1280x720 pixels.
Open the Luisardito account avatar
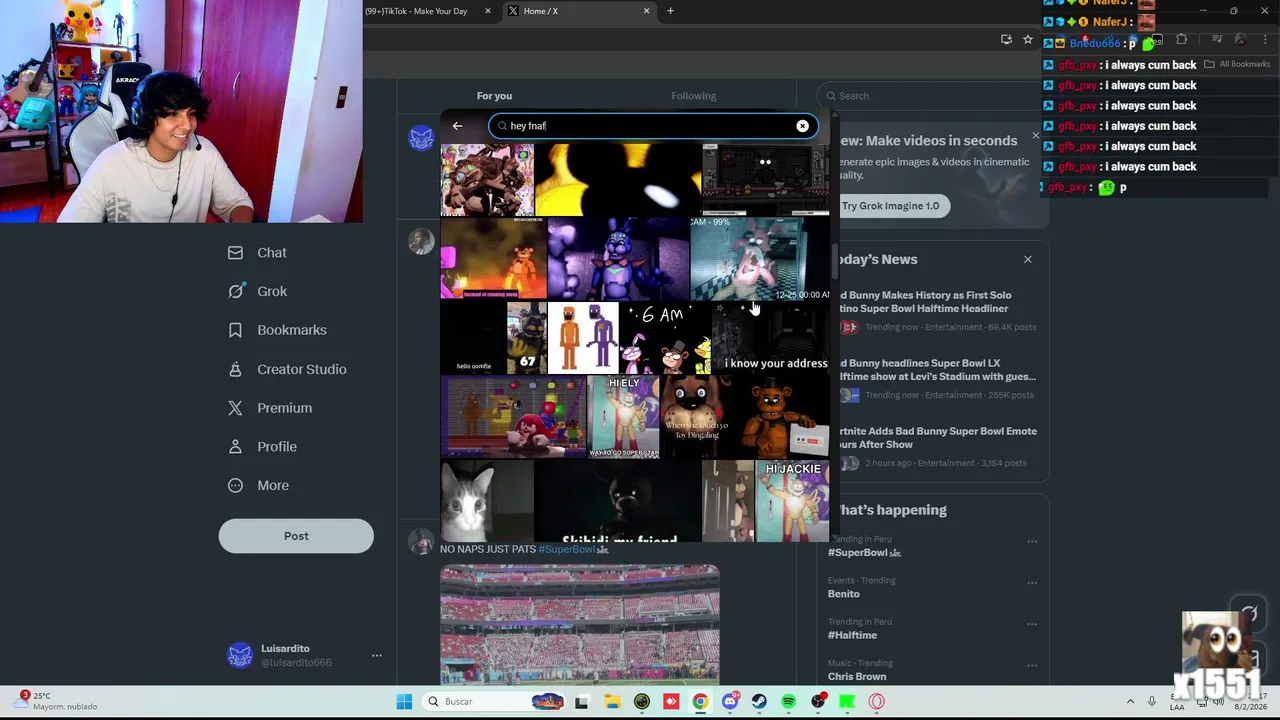(240, 655)
